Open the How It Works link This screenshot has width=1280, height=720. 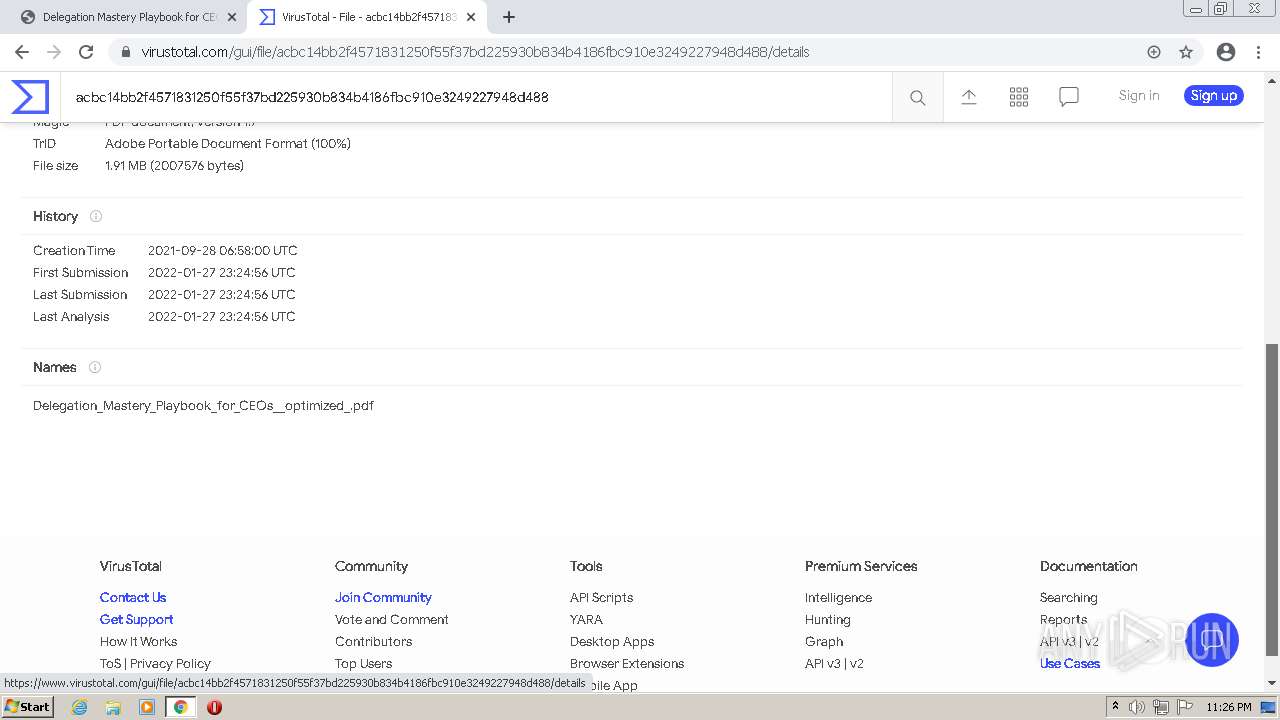pos(139,641)
